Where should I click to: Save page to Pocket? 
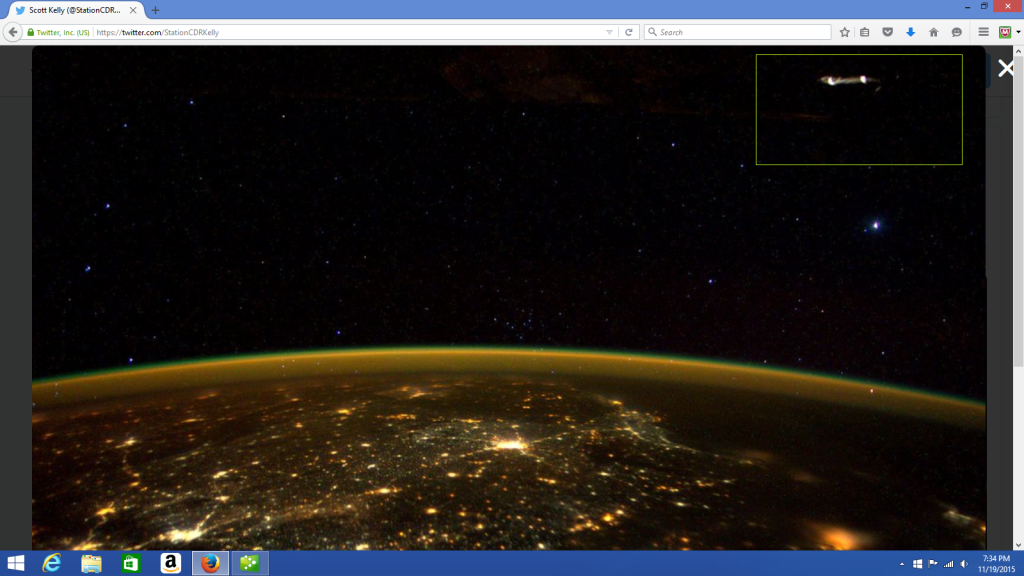click(x=887, y=32)
